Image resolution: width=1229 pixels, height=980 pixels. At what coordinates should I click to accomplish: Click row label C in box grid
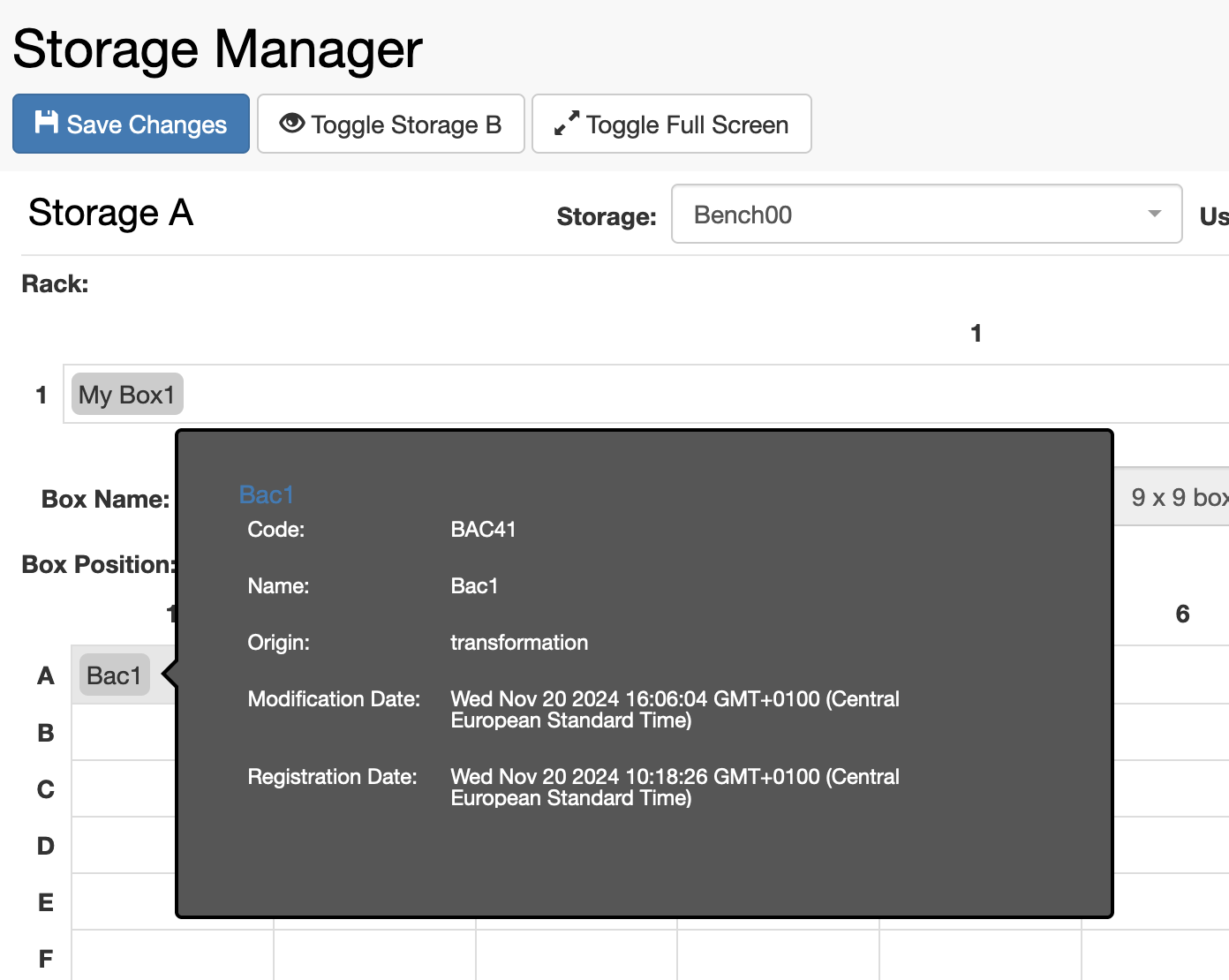pos(46,789)
